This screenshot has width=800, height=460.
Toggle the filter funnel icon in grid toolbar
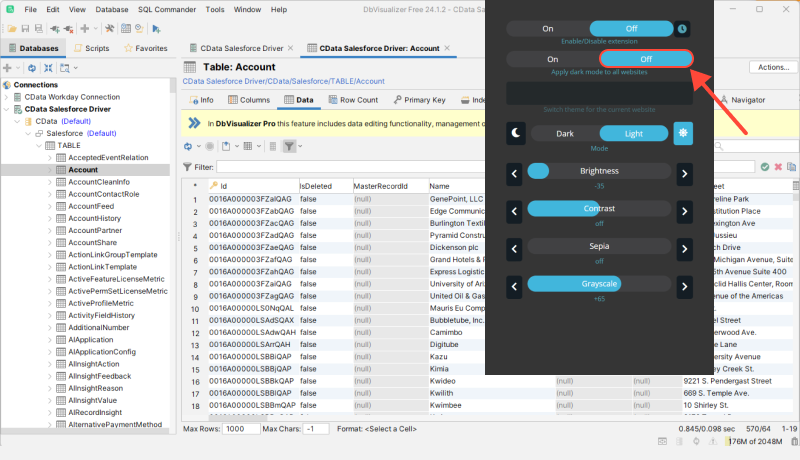click(289, 146)
